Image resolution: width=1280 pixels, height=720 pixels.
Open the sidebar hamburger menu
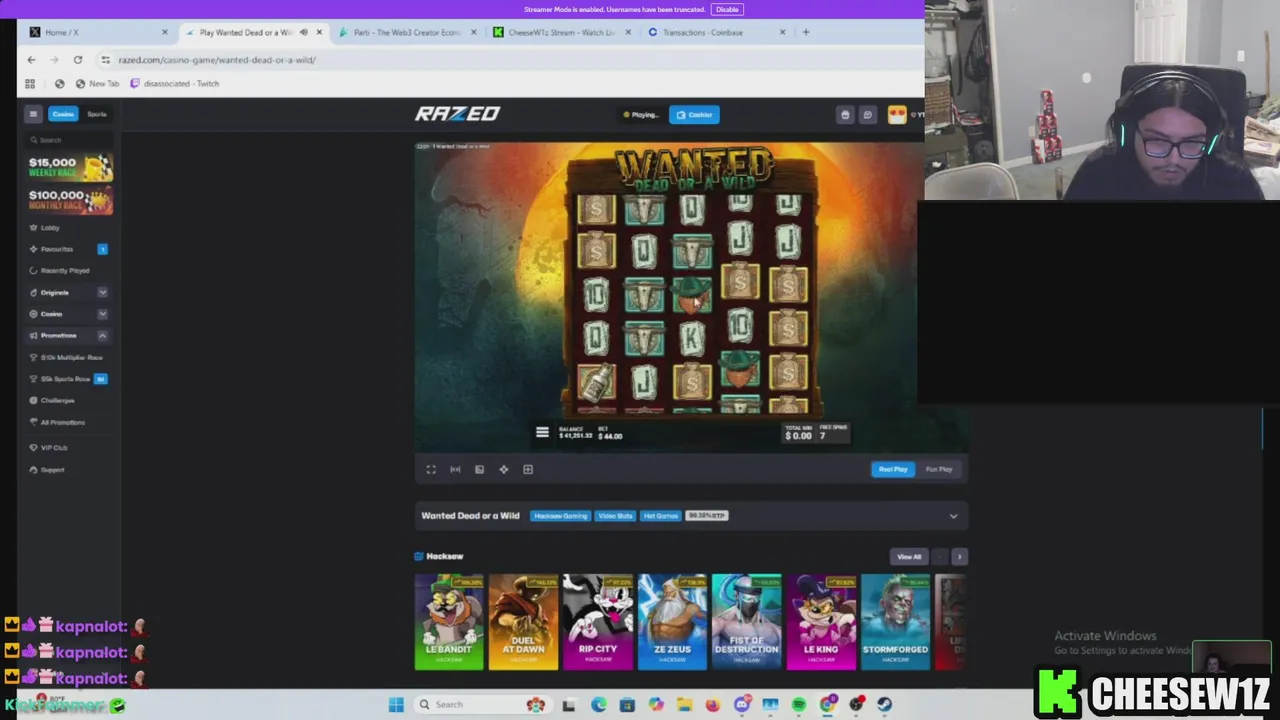pos(33,114)
